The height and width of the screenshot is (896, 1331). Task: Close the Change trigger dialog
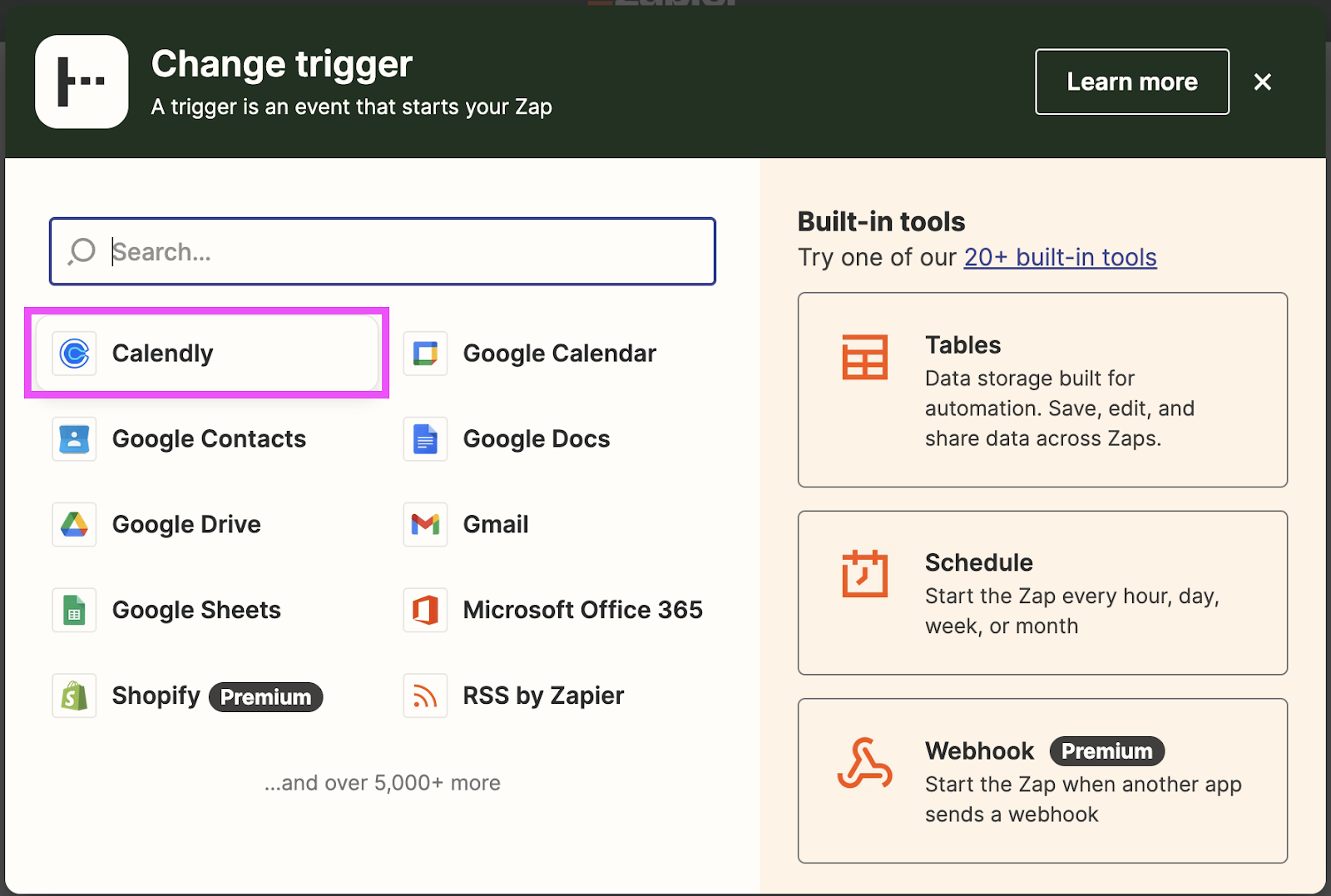1262,82
